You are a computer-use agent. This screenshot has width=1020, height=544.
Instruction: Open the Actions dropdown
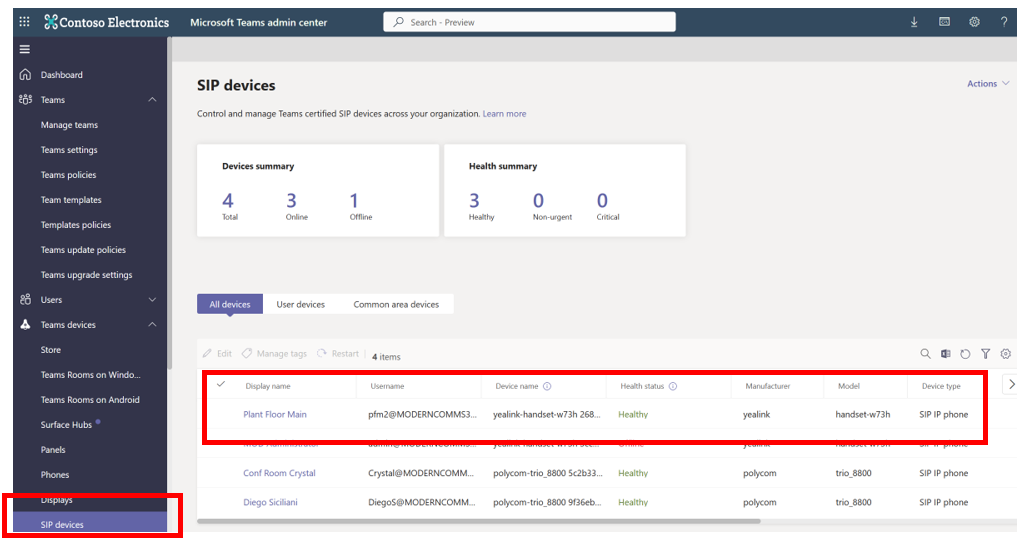988,83
